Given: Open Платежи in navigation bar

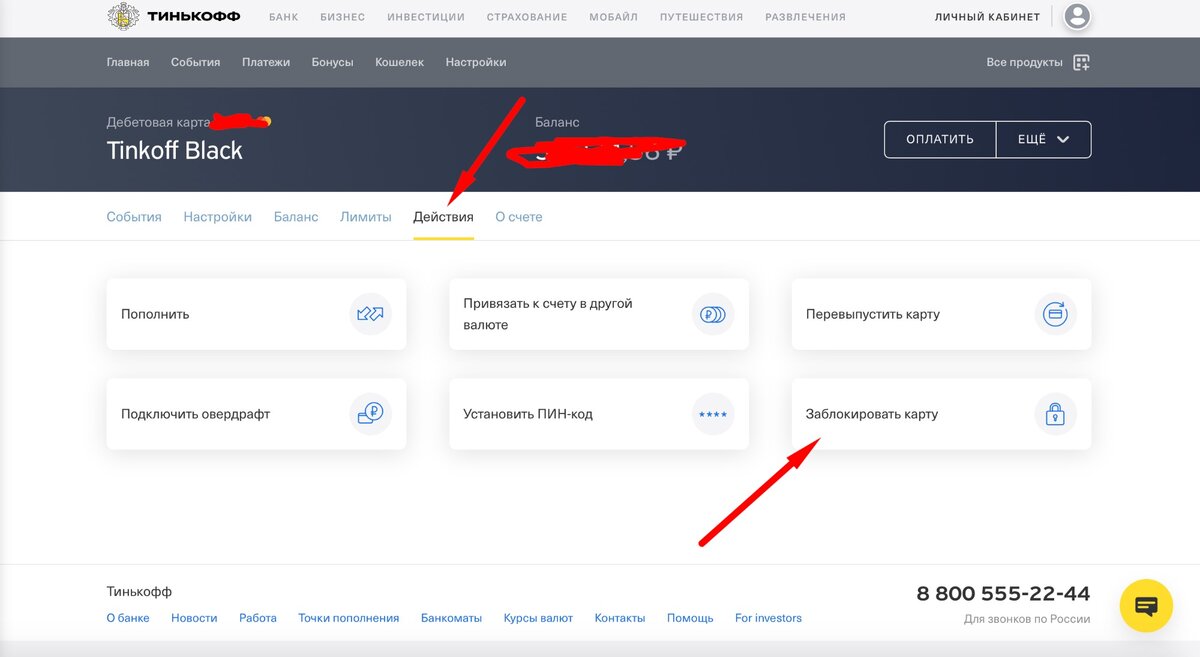Looking at the screenshot, I should 266,62.
